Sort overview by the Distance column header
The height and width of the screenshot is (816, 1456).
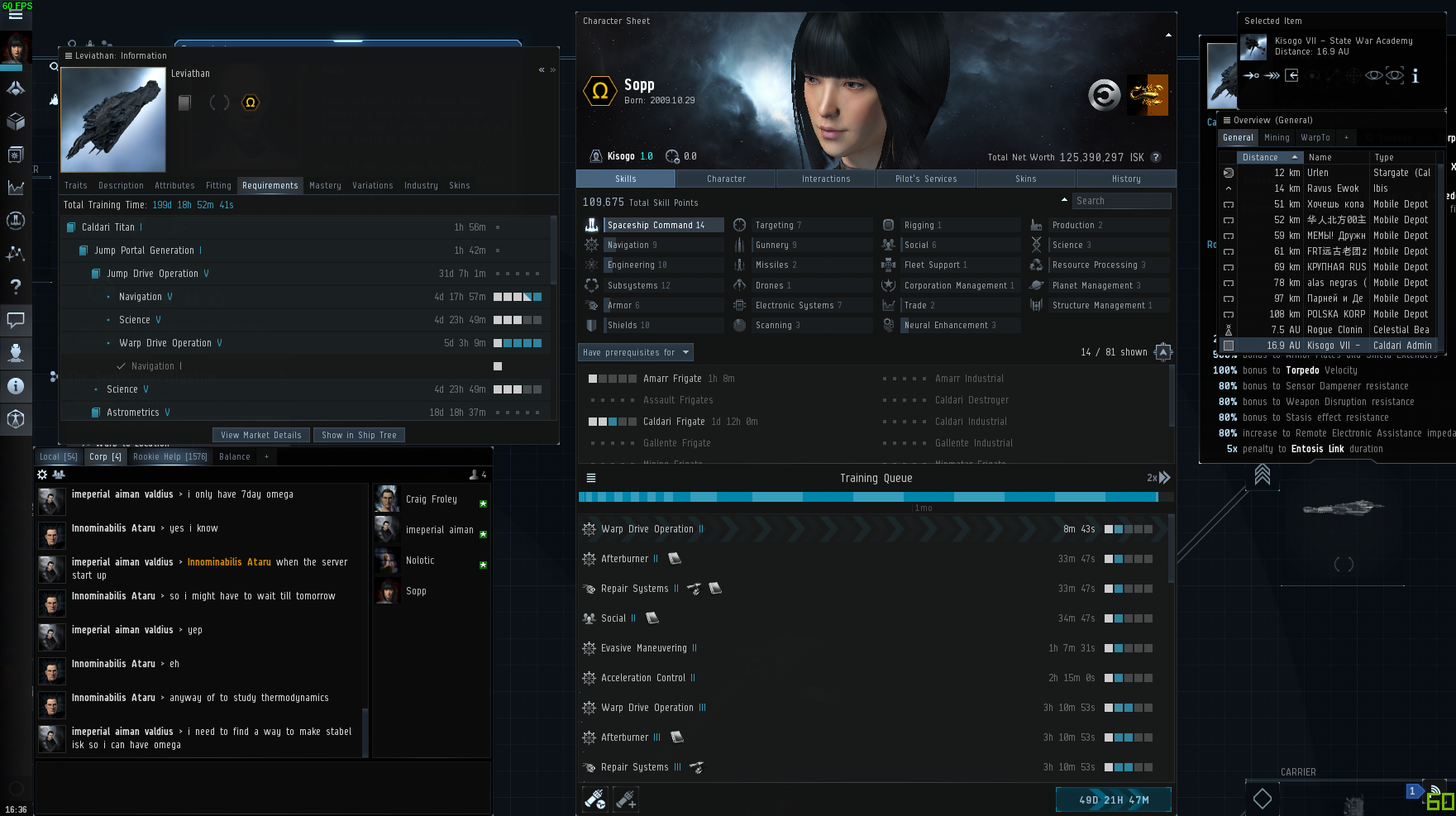(1268, 157)
